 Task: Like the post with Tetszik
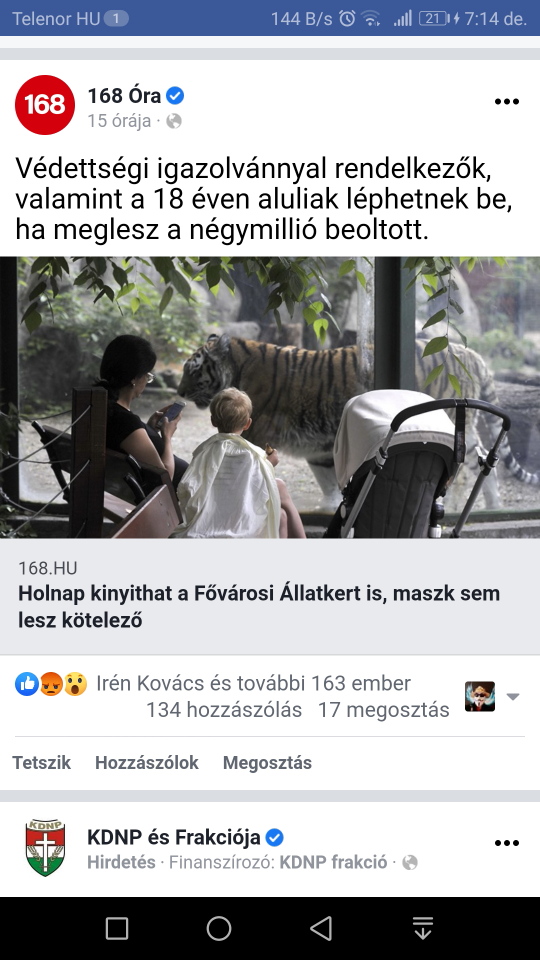(42, 763)
